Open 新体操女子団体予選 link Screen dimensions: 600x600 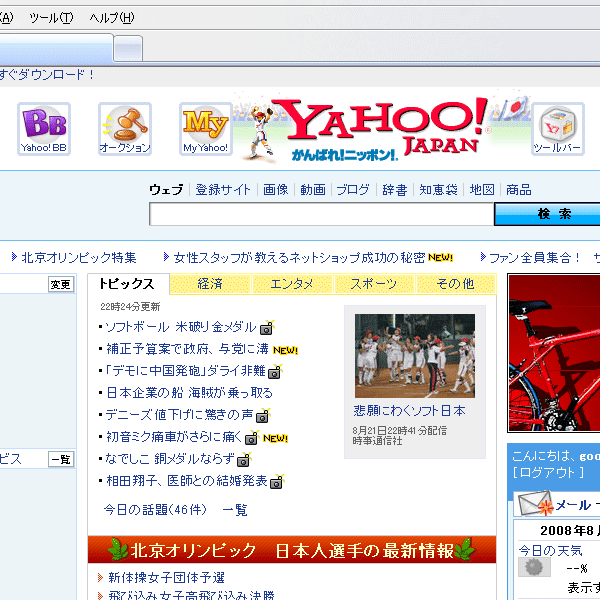[x=166, y=578]
